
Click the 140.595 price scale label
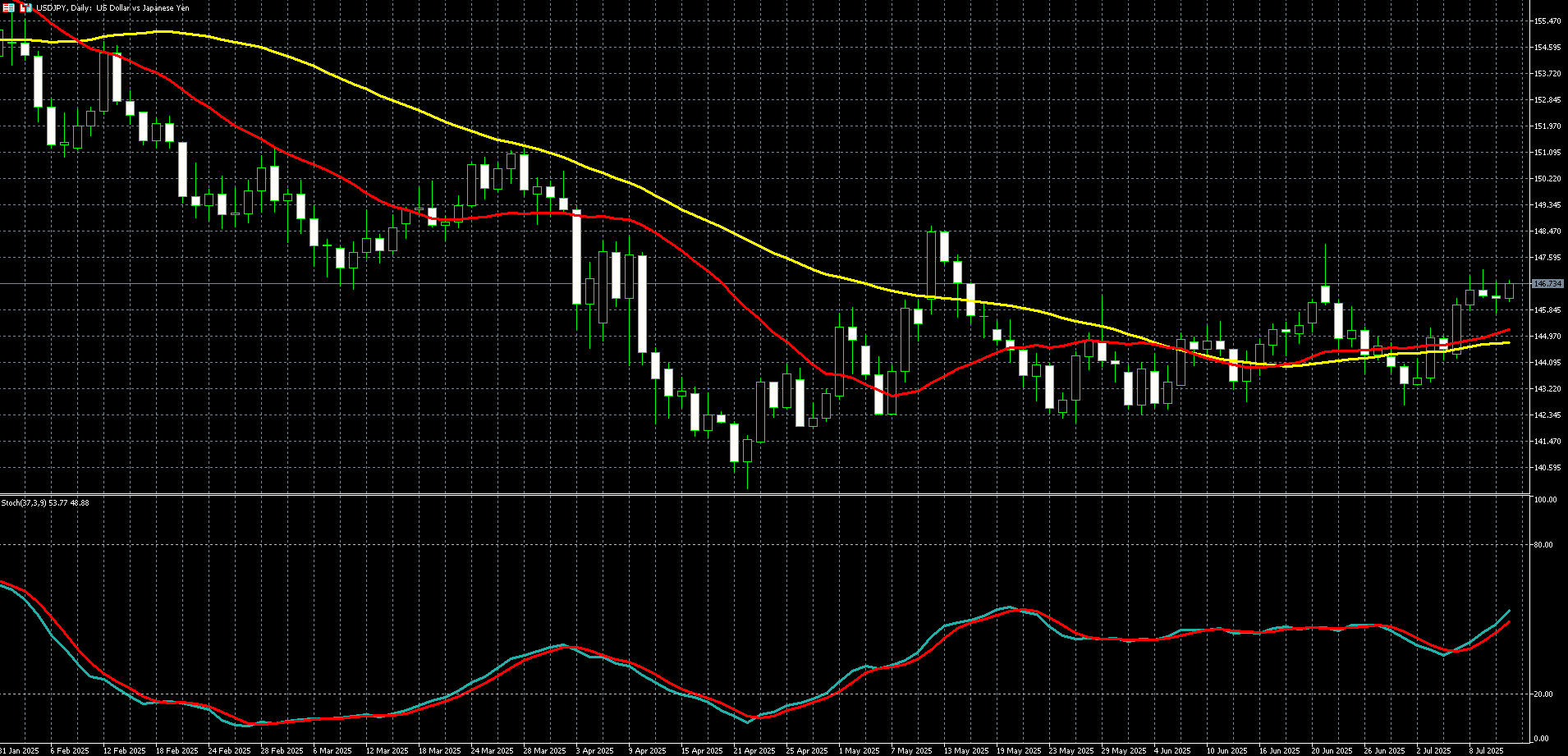click(1547, 468)
